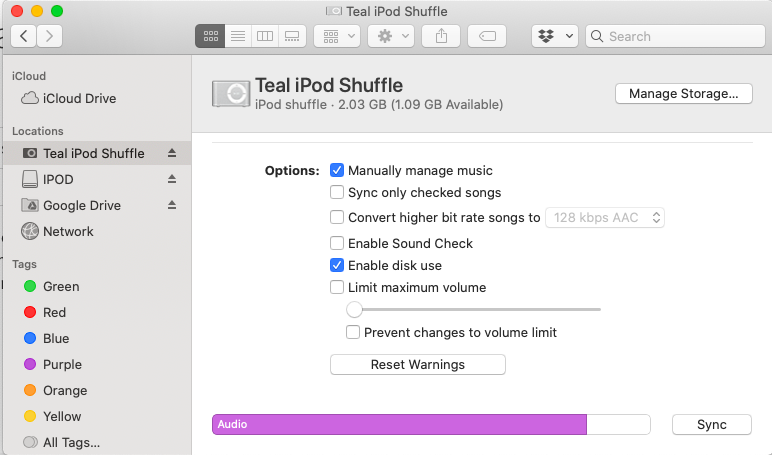The width and height of the screenshot is (772, 455).
Task: Uncheck Manually manage music
Action: click(x=337, y=171)
